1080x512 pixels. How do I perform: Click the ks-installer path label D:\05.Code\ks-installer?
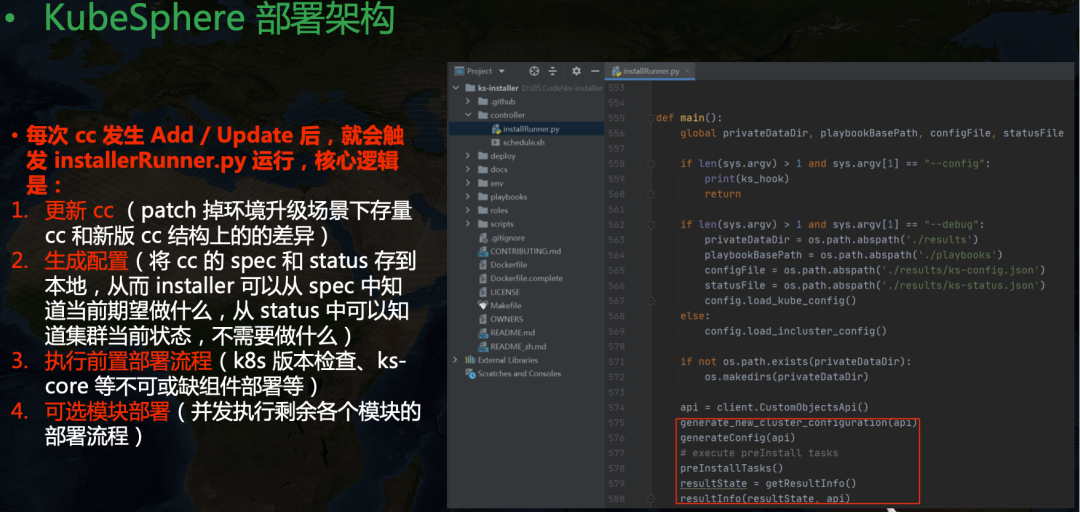coord(562,88)
